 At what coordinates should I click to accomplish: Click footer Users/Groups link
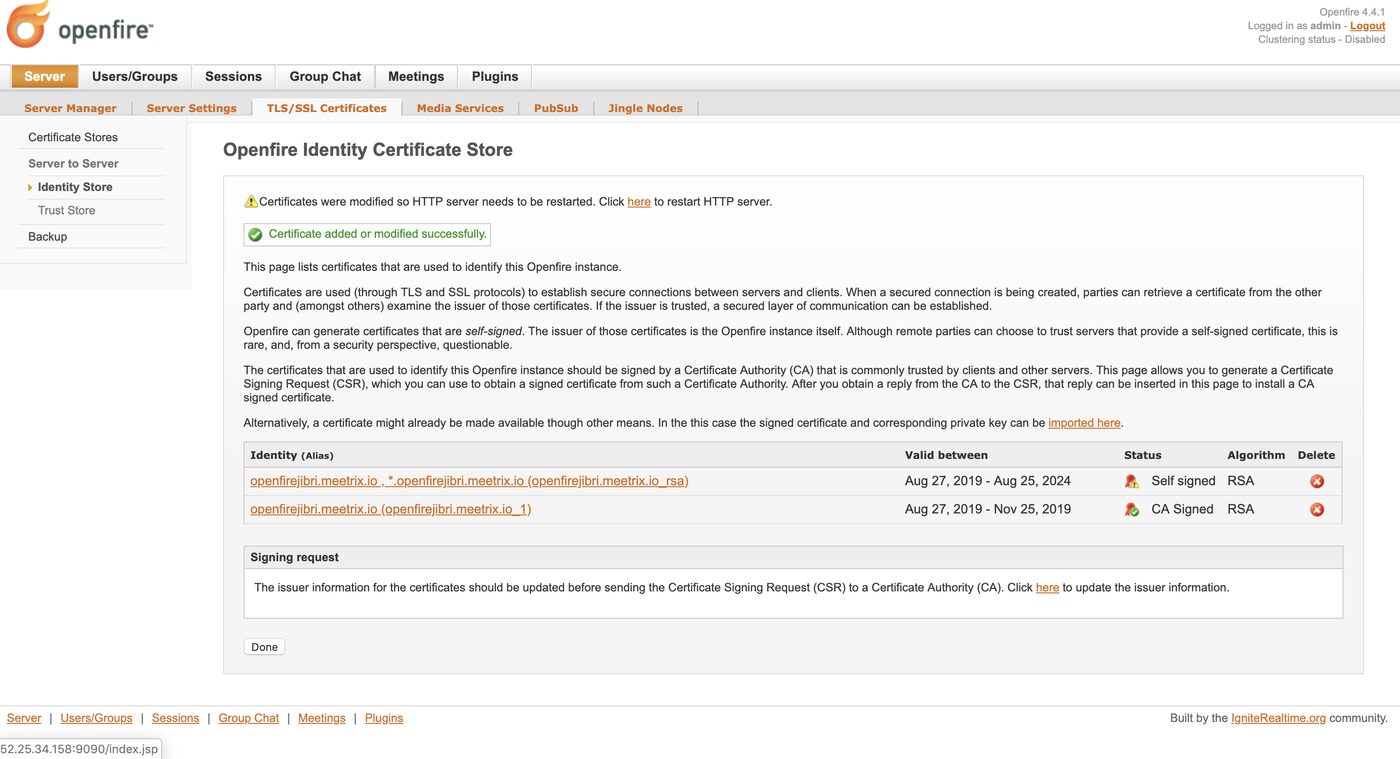pyautogui.click(x=96, y=718)
